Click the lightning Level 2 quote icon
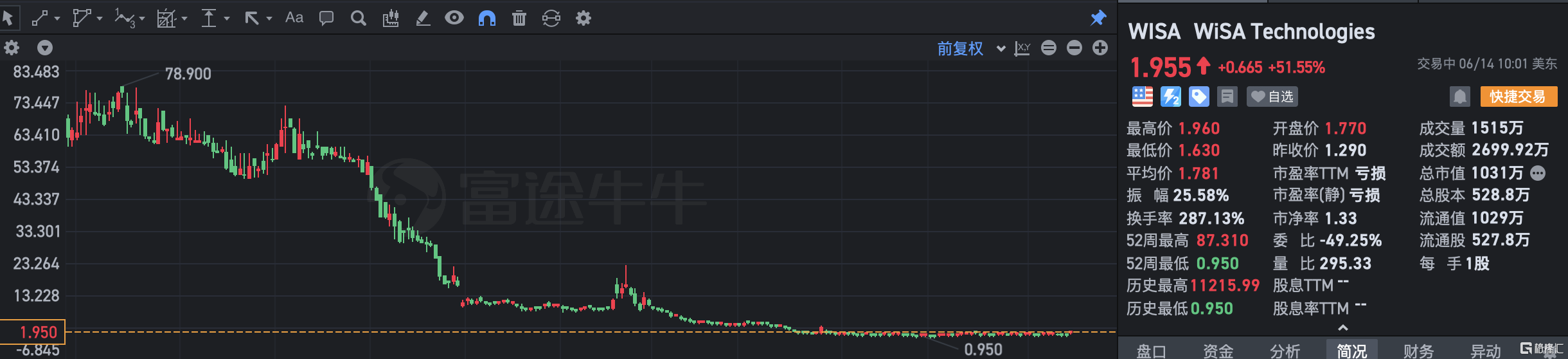The image size is (1568, 359). [x=1170, y=97]
